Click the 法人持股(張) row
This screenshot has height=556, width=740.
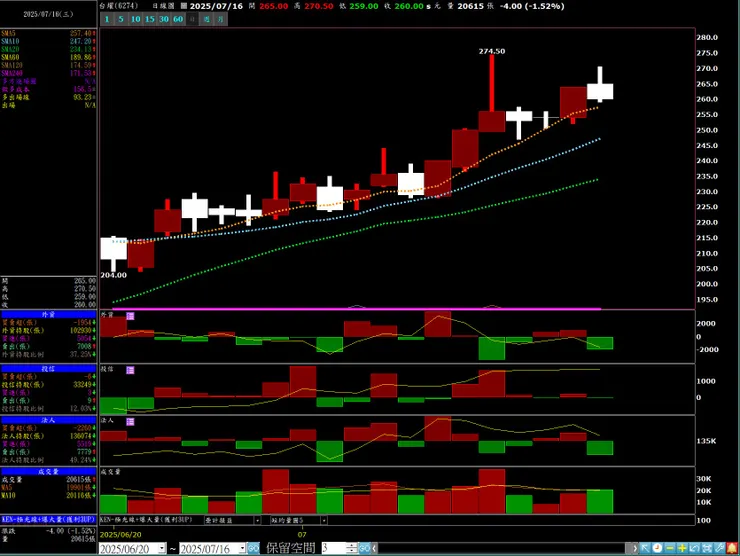pyautogui.click(x=49, y=436)
